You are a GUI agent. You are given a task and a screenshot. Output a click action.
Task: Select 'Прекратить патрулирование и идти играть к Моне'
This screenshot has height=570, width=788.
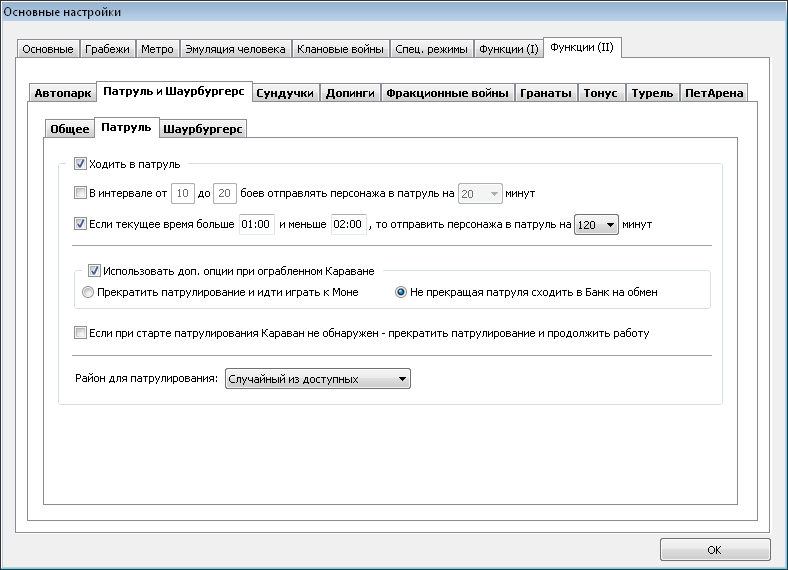(88, 292)
